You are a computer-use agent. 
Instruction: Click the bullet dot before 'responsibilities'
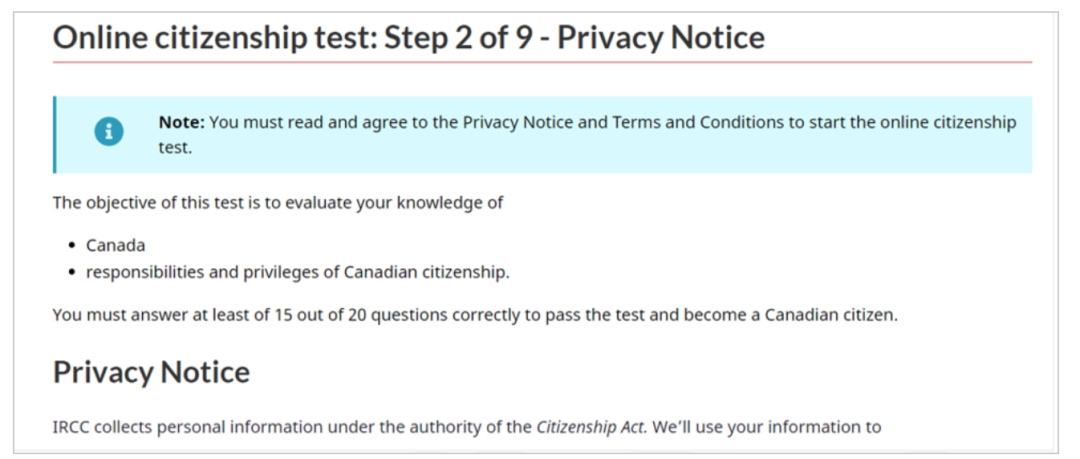72,271
